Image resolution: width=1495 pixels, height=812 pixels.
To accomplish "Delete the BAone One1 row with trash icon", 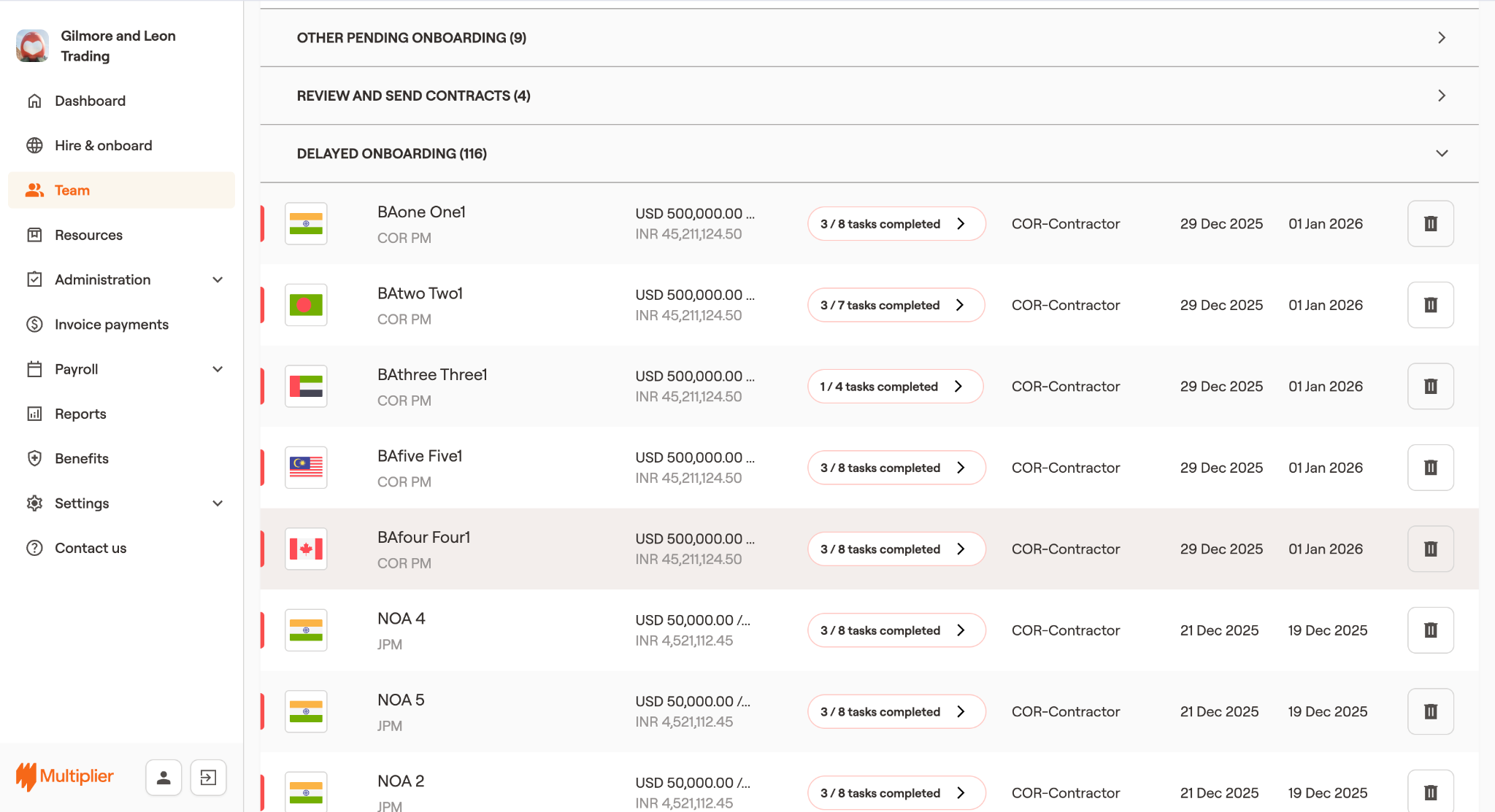I will click(x=1430, y=224).
